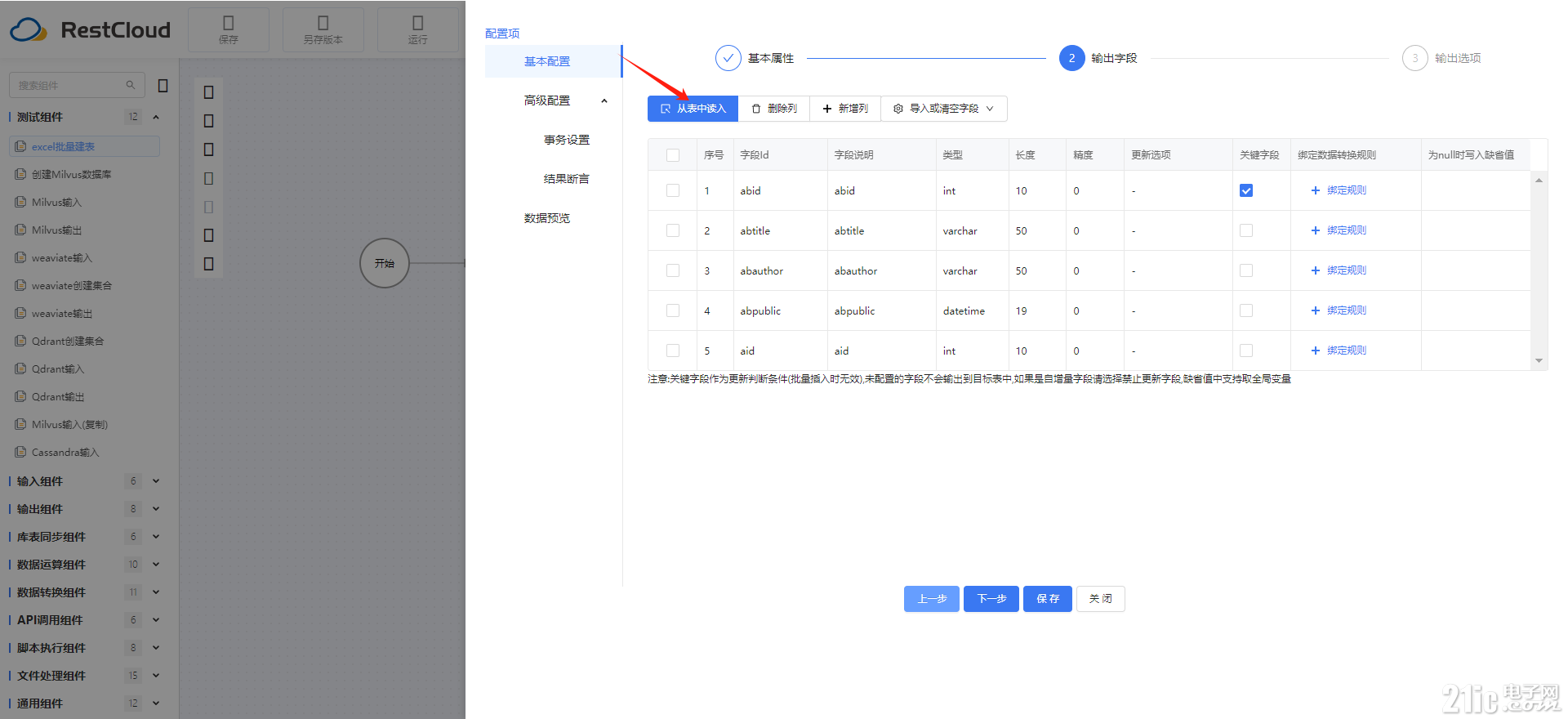
Task: Check the row checkbox for abauthor
Action: [673, 270]
